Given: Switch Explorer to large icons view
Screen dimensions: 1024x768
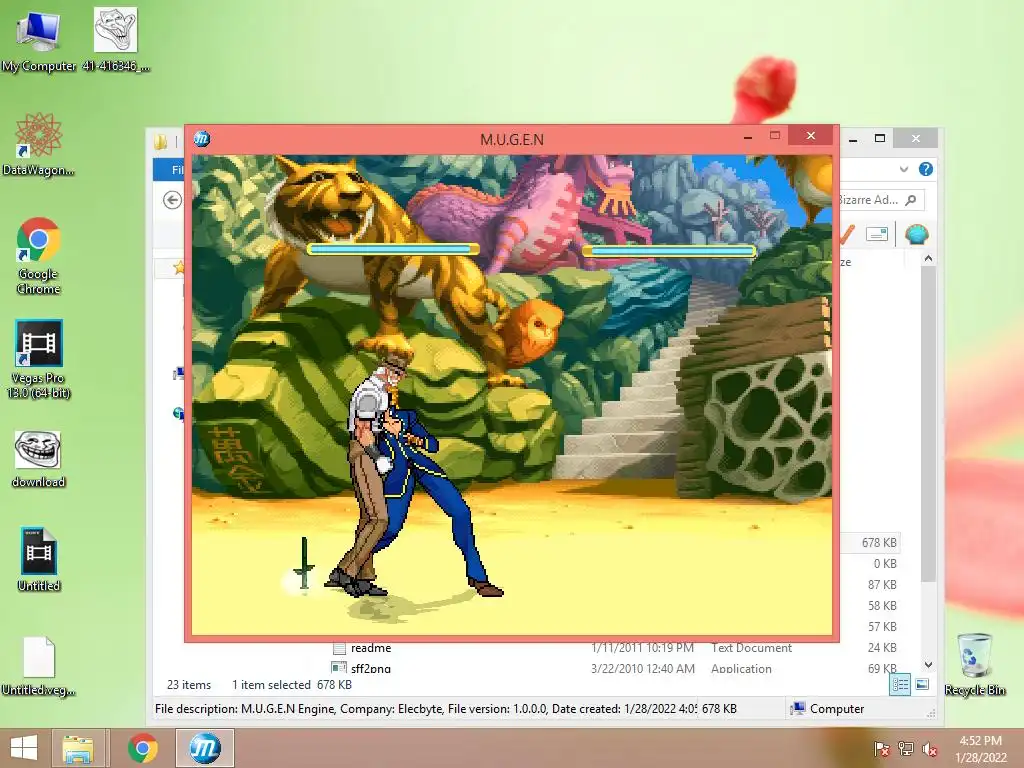Looking at the screenshot, I should tap(922, 684).
